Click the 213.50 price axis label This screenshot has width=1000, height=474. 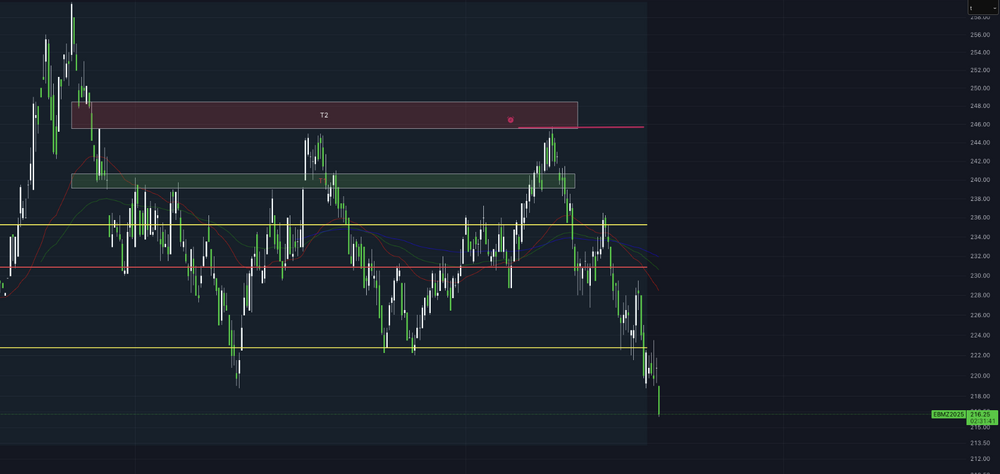pyautogui.click(x=979, y=443)
